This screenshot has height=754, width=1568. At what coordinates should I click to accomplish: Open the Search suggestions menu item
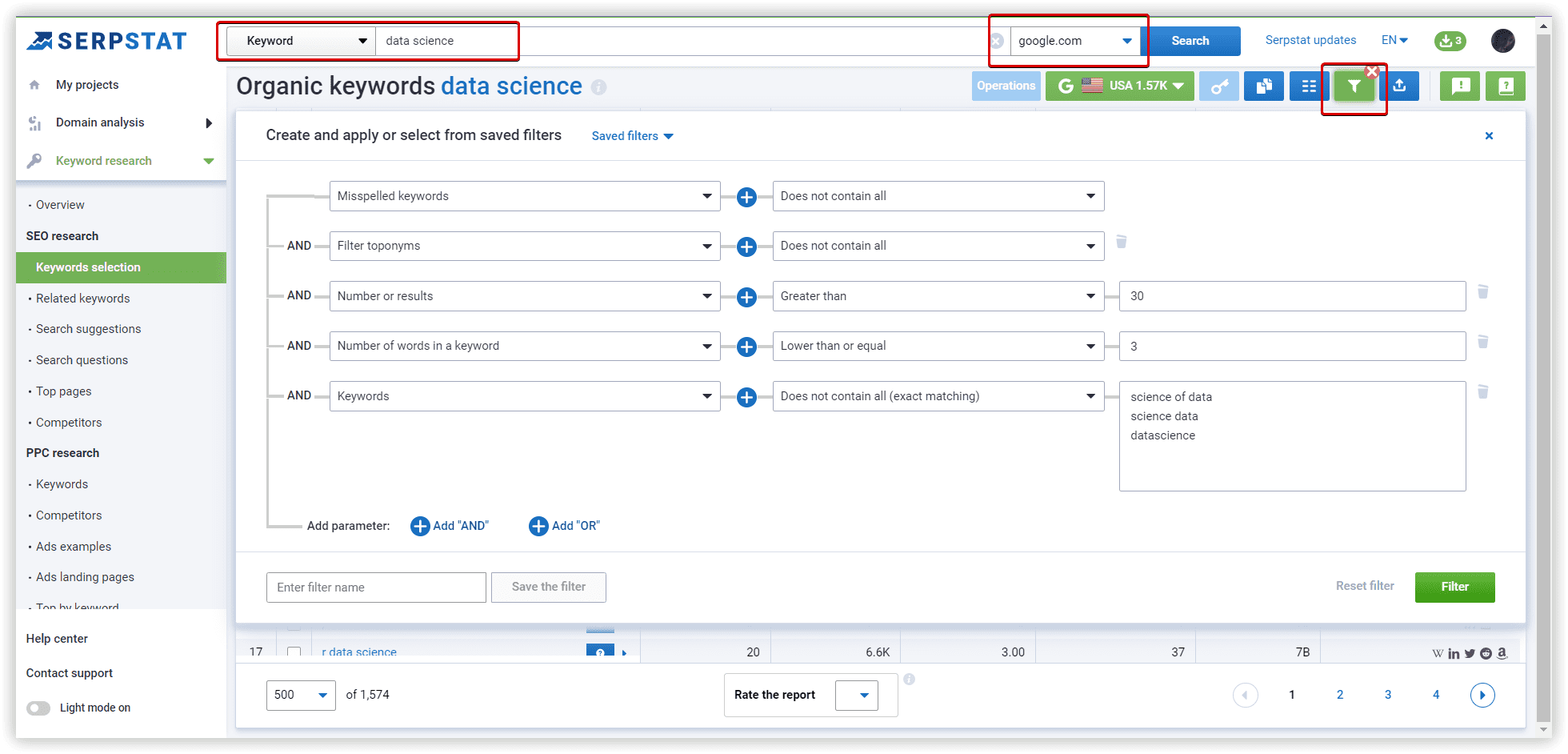[88, 328]
